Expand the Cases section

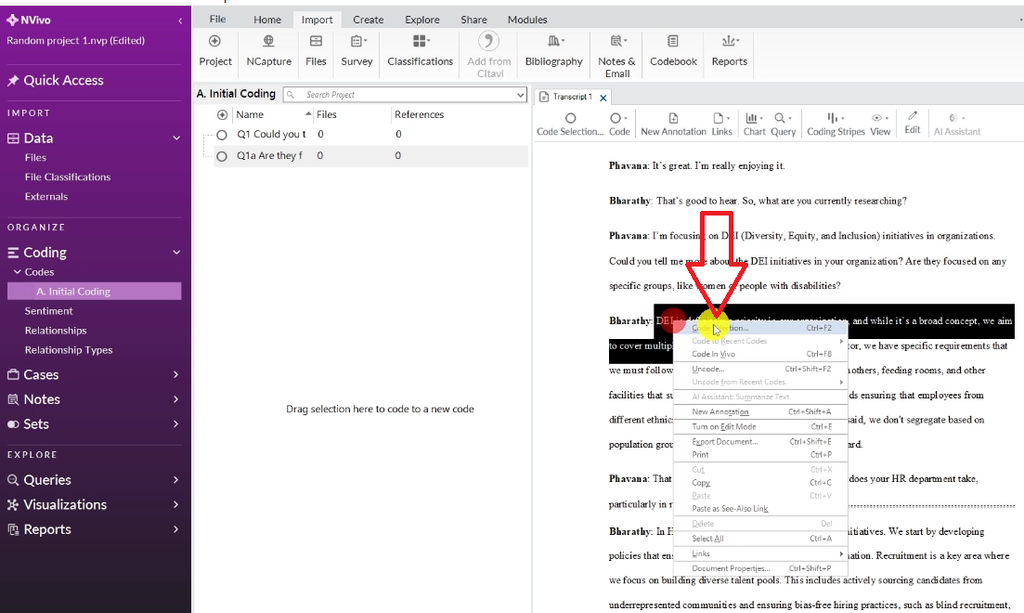click(176, 375)
